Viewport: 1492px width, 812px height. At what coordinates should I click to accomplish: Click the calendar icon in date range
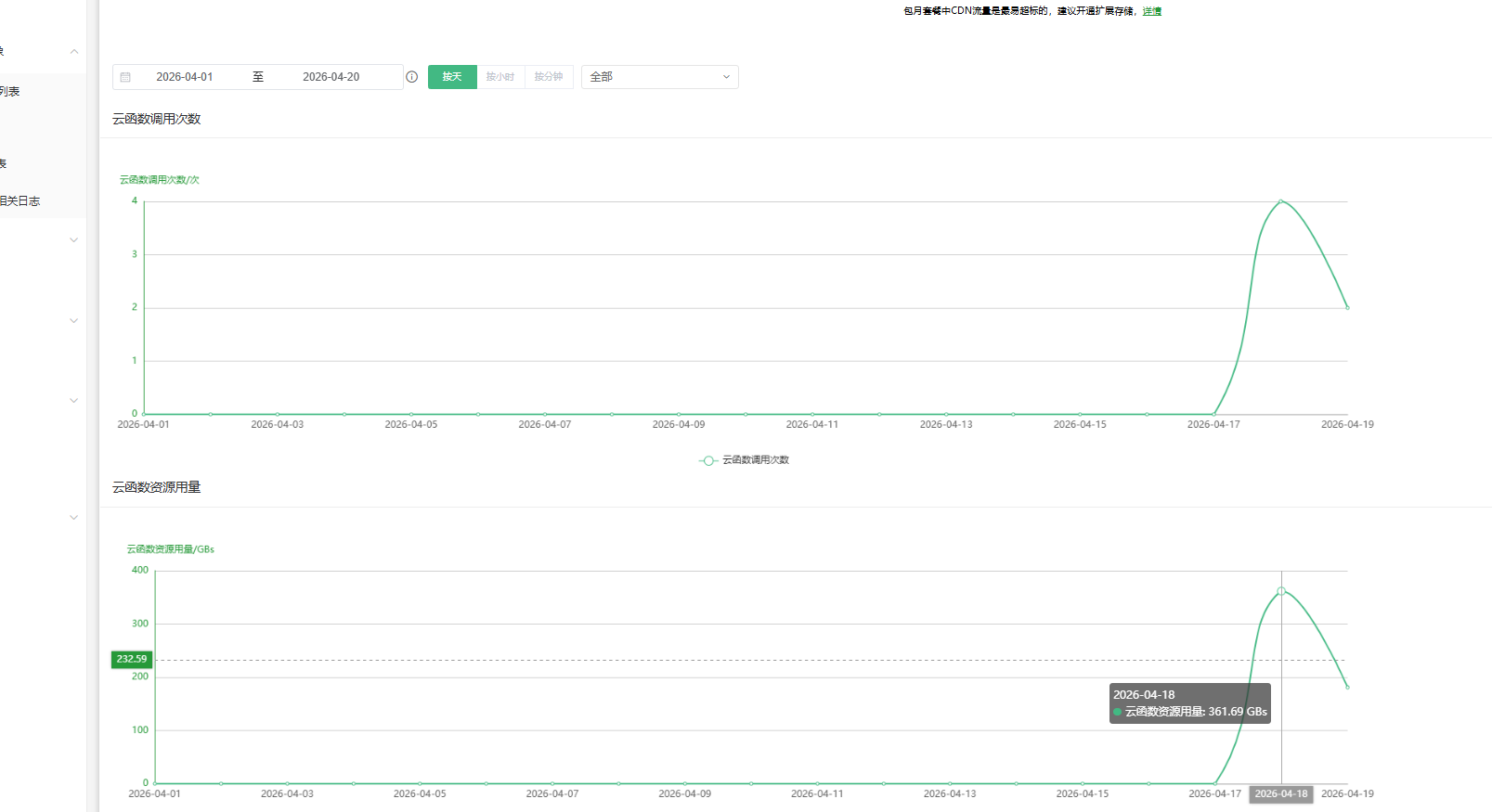125,77
